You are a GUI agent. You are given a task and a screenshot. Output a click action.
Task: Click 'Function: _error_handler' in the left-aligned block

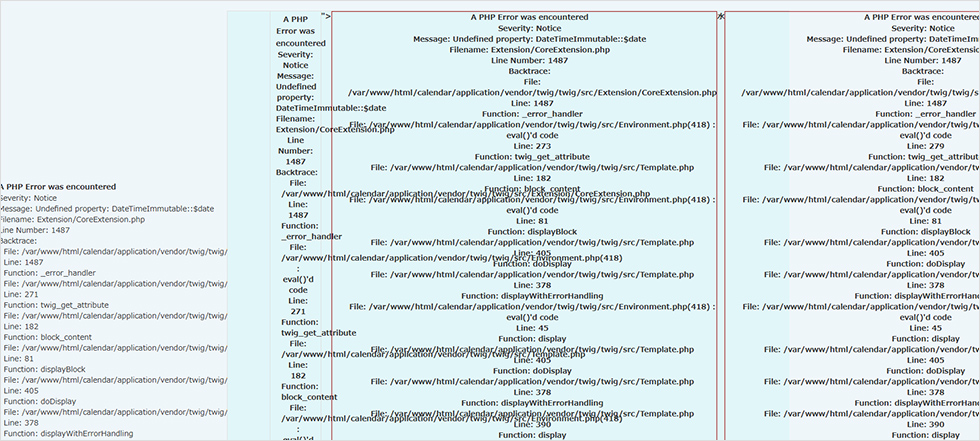pyautogui.click(x=49, y=273)
